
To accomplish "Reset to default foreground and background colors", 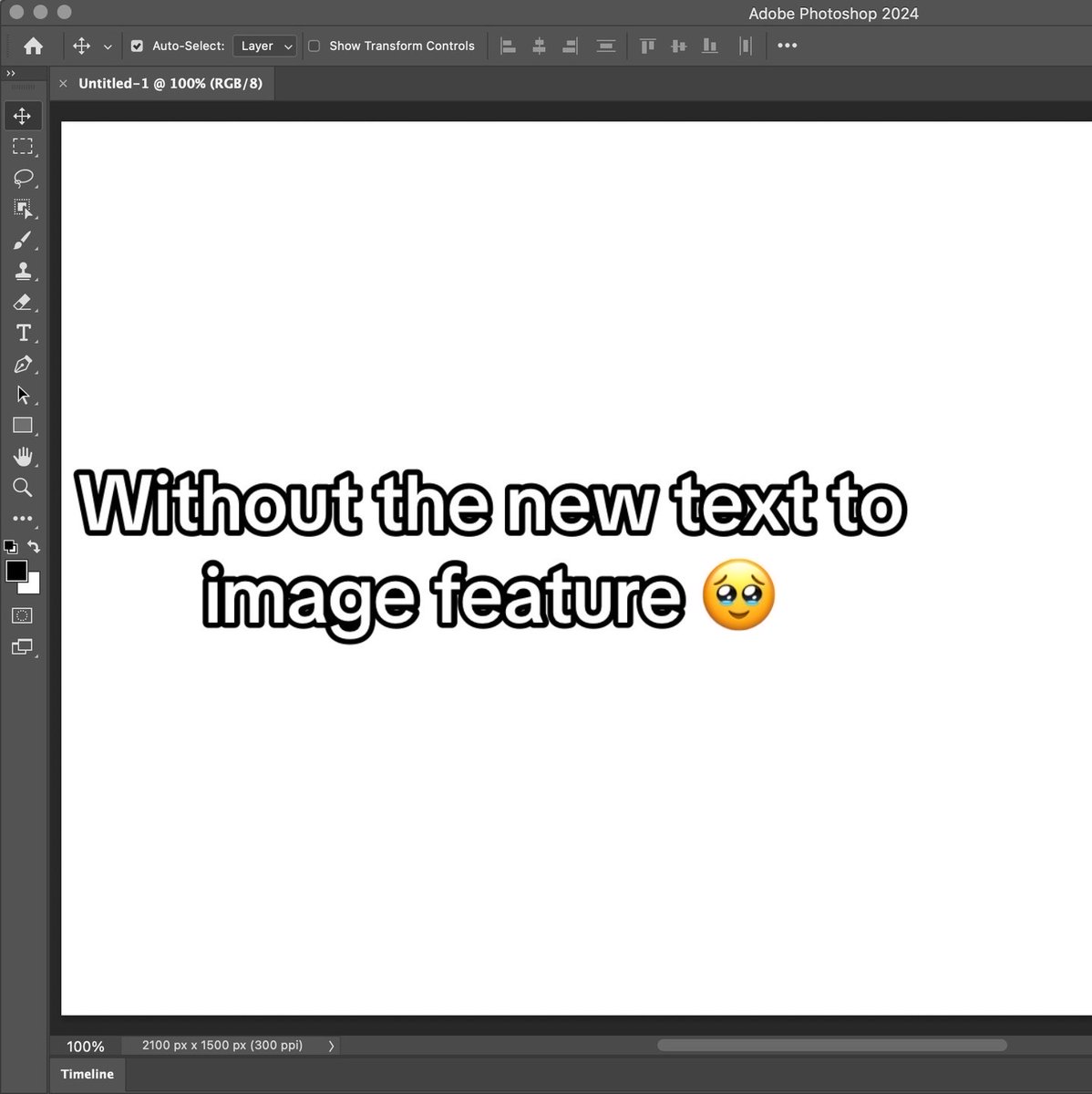I will point(10,547).
